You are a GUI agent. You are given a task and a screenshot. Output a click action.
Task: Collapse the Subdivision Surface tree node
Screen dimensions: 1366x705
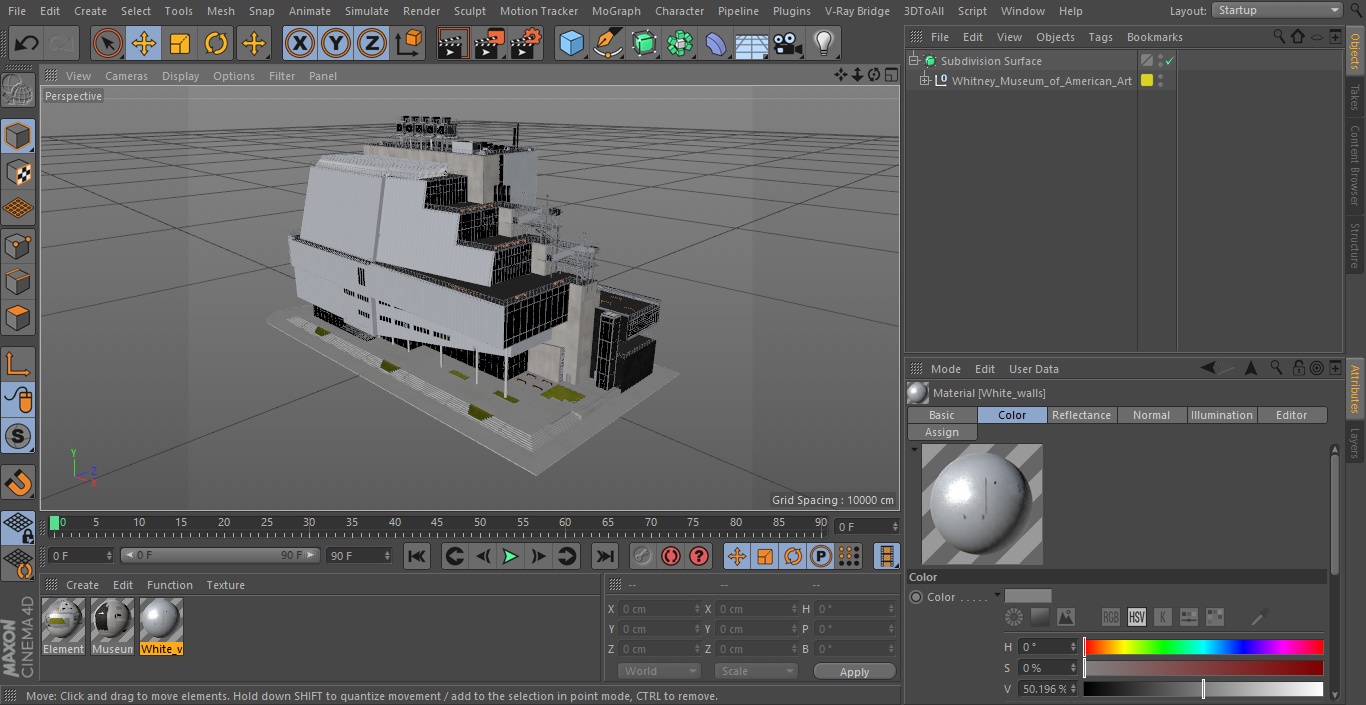coord(913,61)
